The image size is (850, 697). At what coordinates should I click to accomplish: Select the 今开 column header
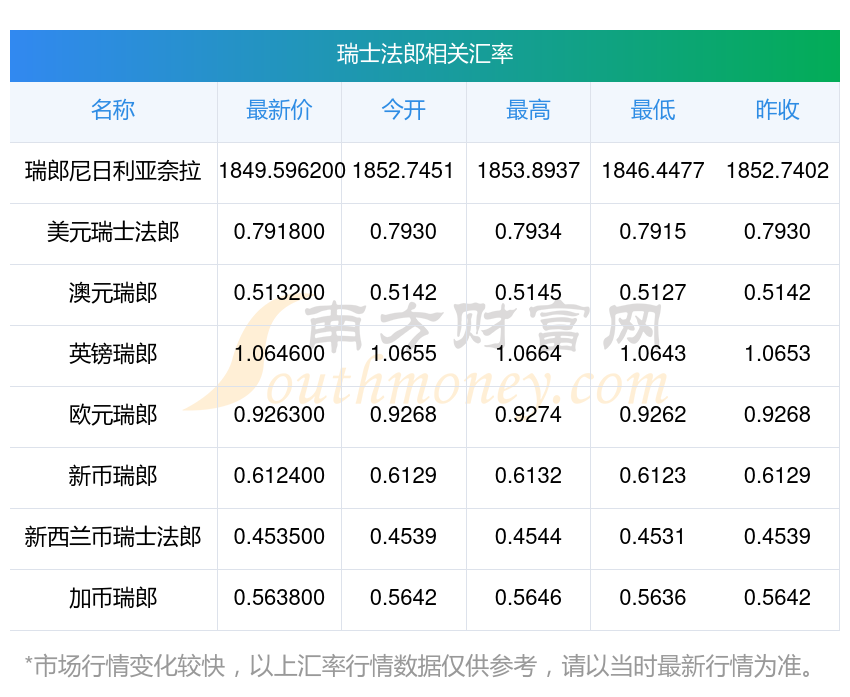pos(403,111)
